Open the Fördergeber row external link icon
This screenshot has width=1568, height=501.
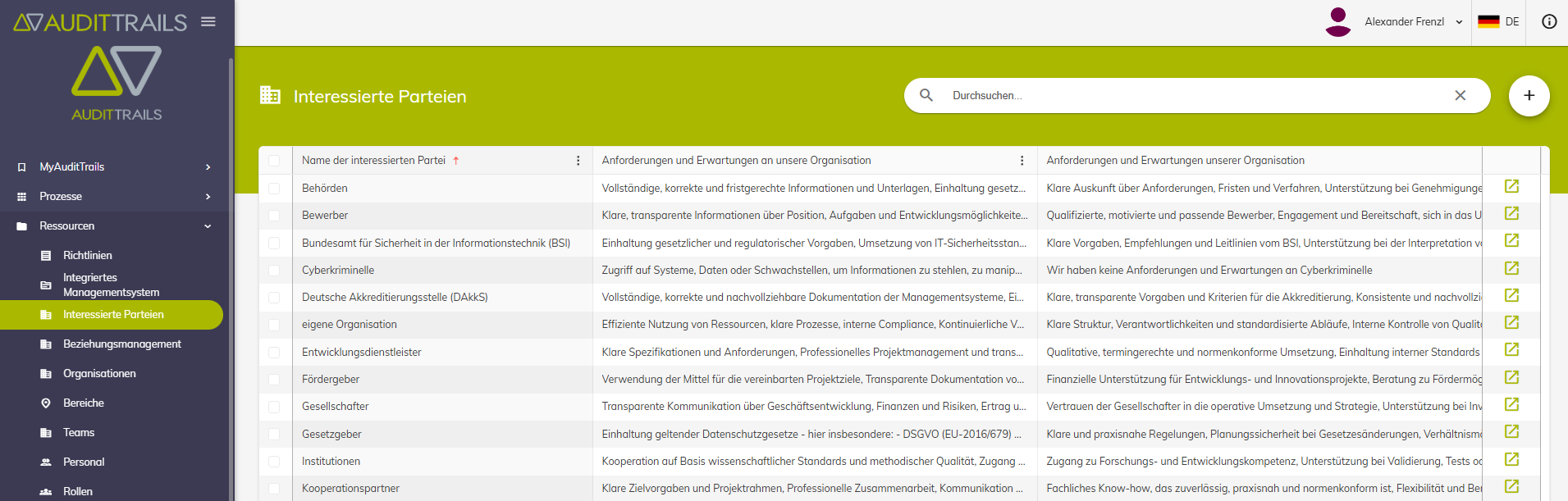1511,378
